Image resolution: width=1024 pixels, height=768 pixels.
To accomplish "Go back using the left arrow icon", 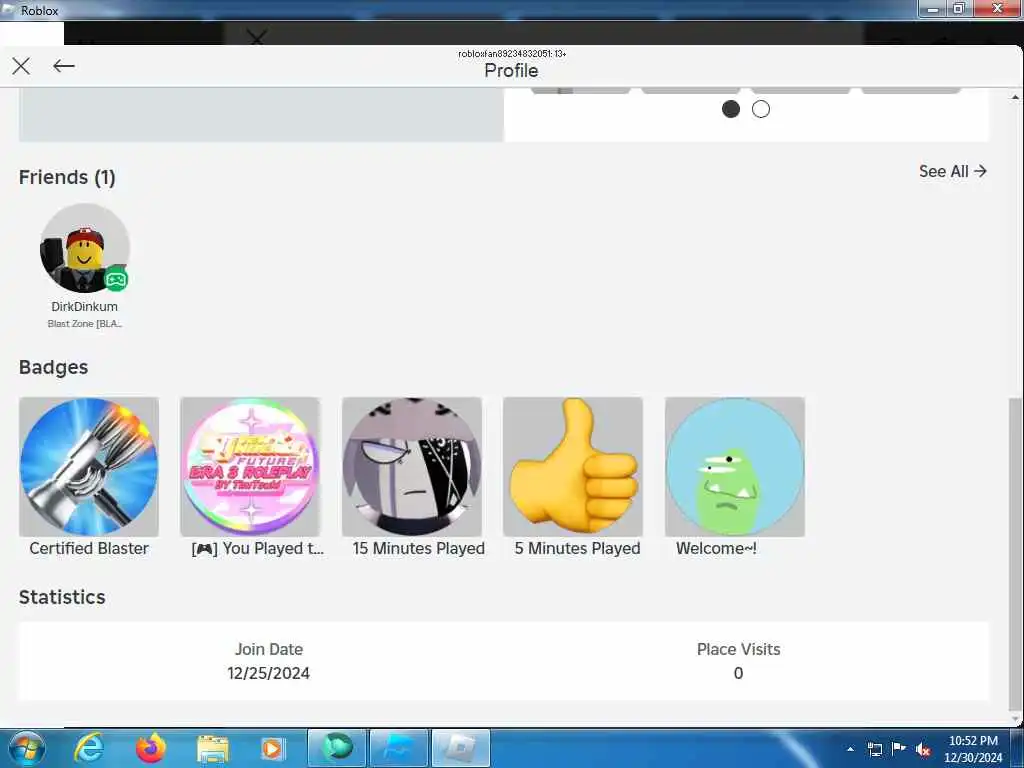I will coord(64,66).
